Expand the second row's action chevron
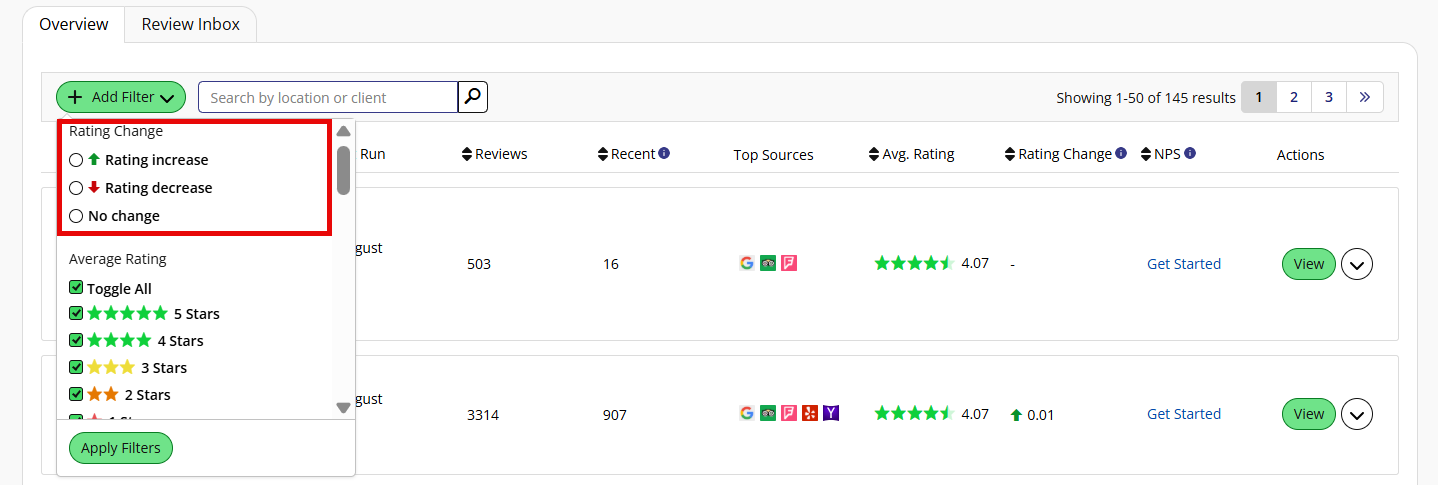This screenshot has width=1438, height=485. click(1357, 414)
